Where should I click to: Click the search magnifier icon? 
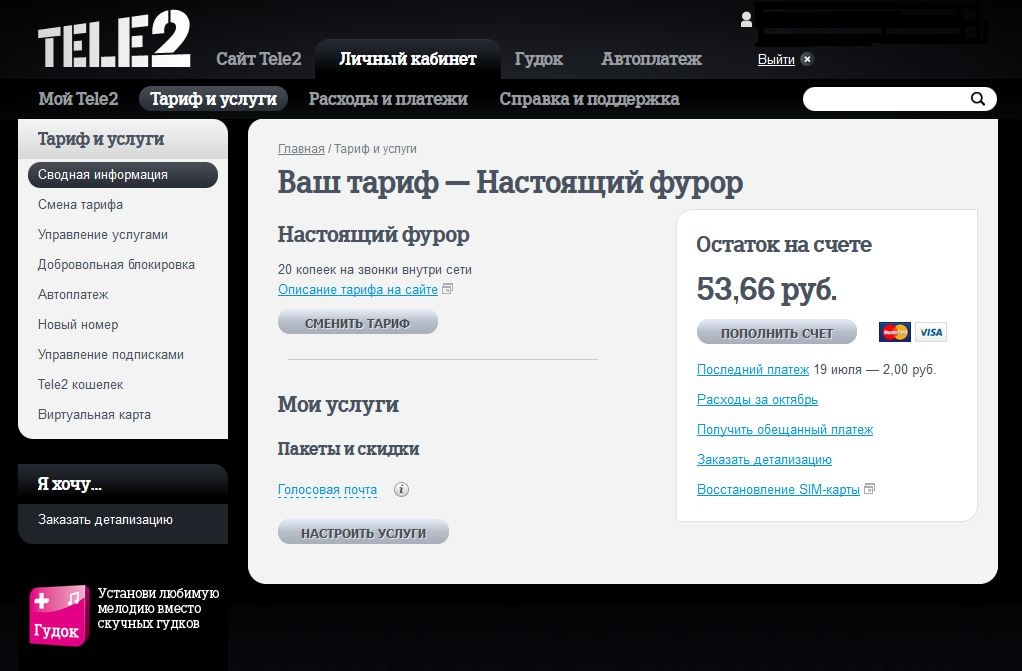[978, 99]
